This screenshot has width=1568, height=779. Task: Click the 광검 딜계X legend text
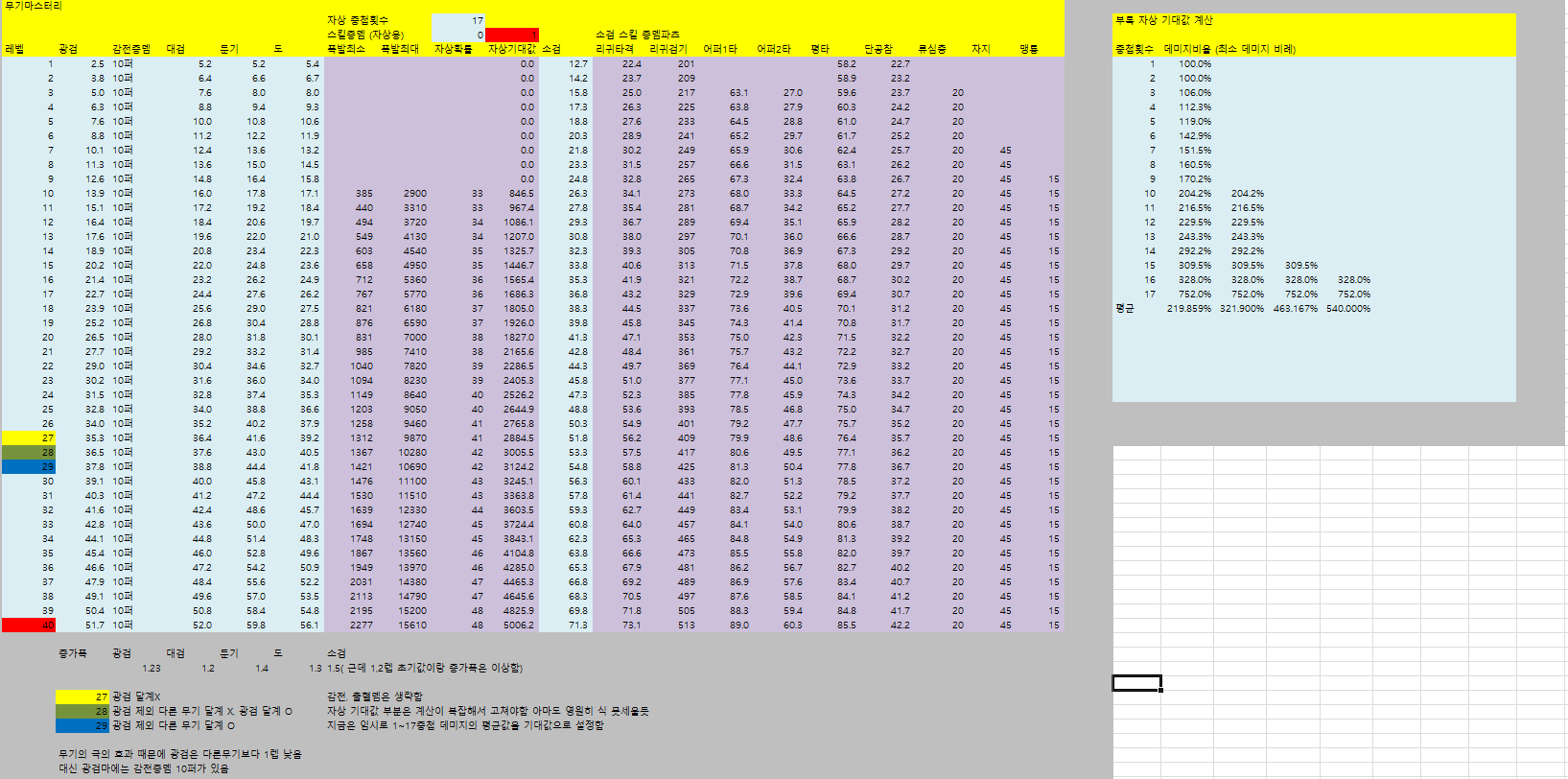(136, 696)
